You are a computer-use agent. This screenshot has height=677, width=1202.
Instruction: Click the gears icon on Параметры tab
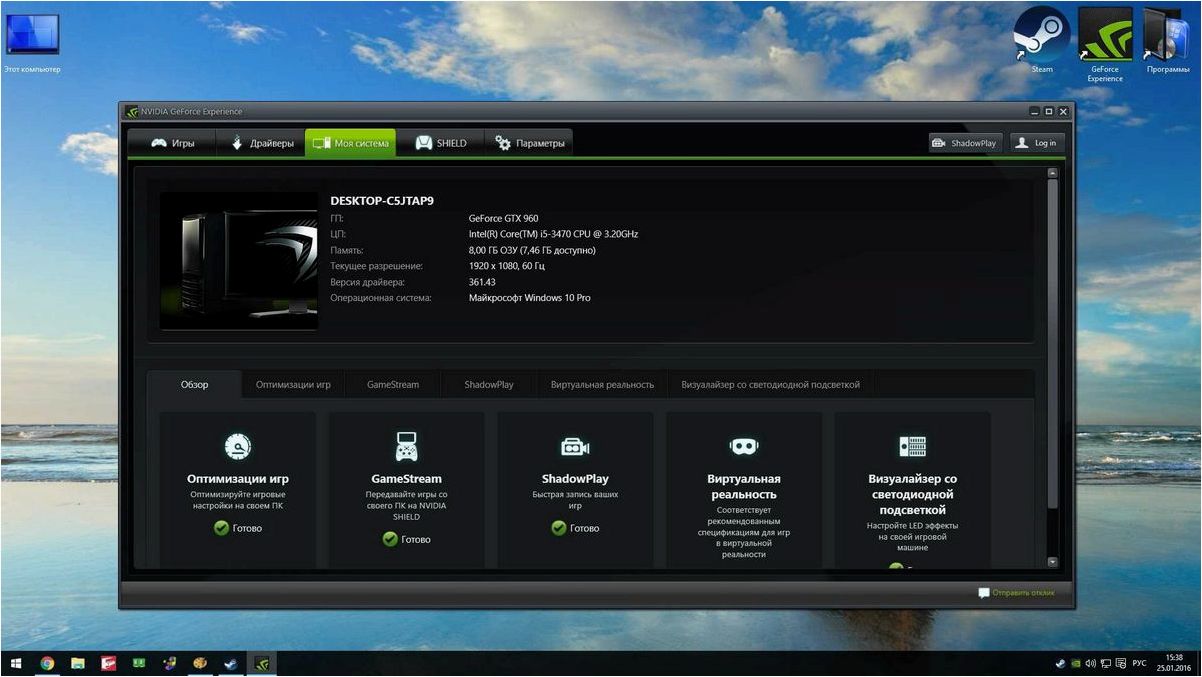coord(503,143)
